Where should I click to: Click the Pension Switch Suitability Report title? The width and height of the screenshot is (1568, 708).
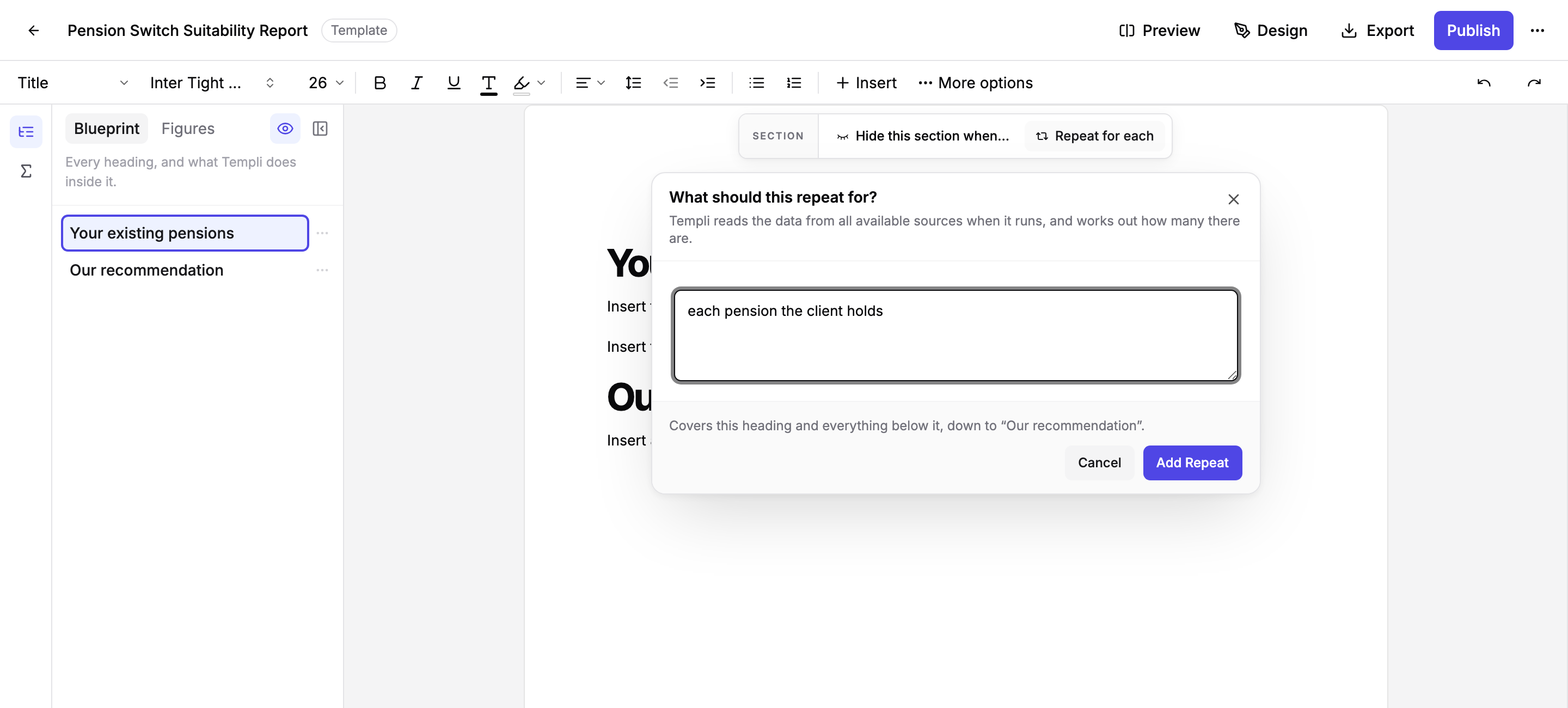pyautogui.click(x=187, y=30)
